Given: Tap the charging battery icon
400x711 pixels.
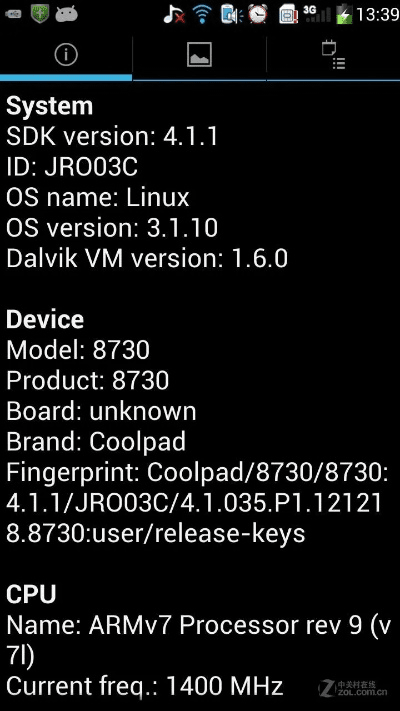Looking at the screenshot, I should pos(344,14).
